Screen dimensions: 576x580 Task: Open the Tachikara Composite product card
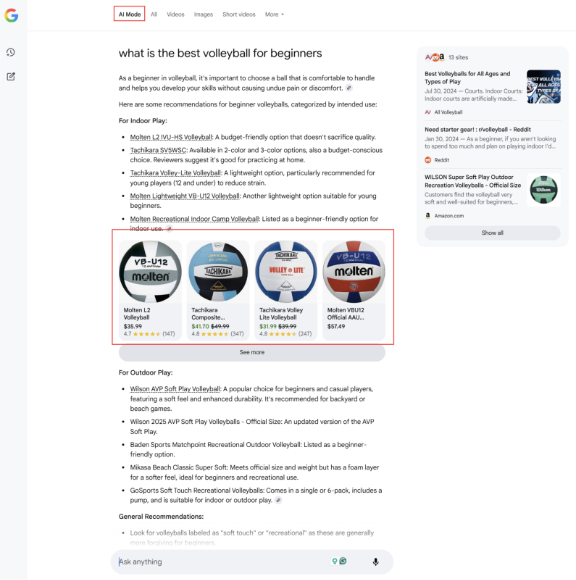coord(218,290)
